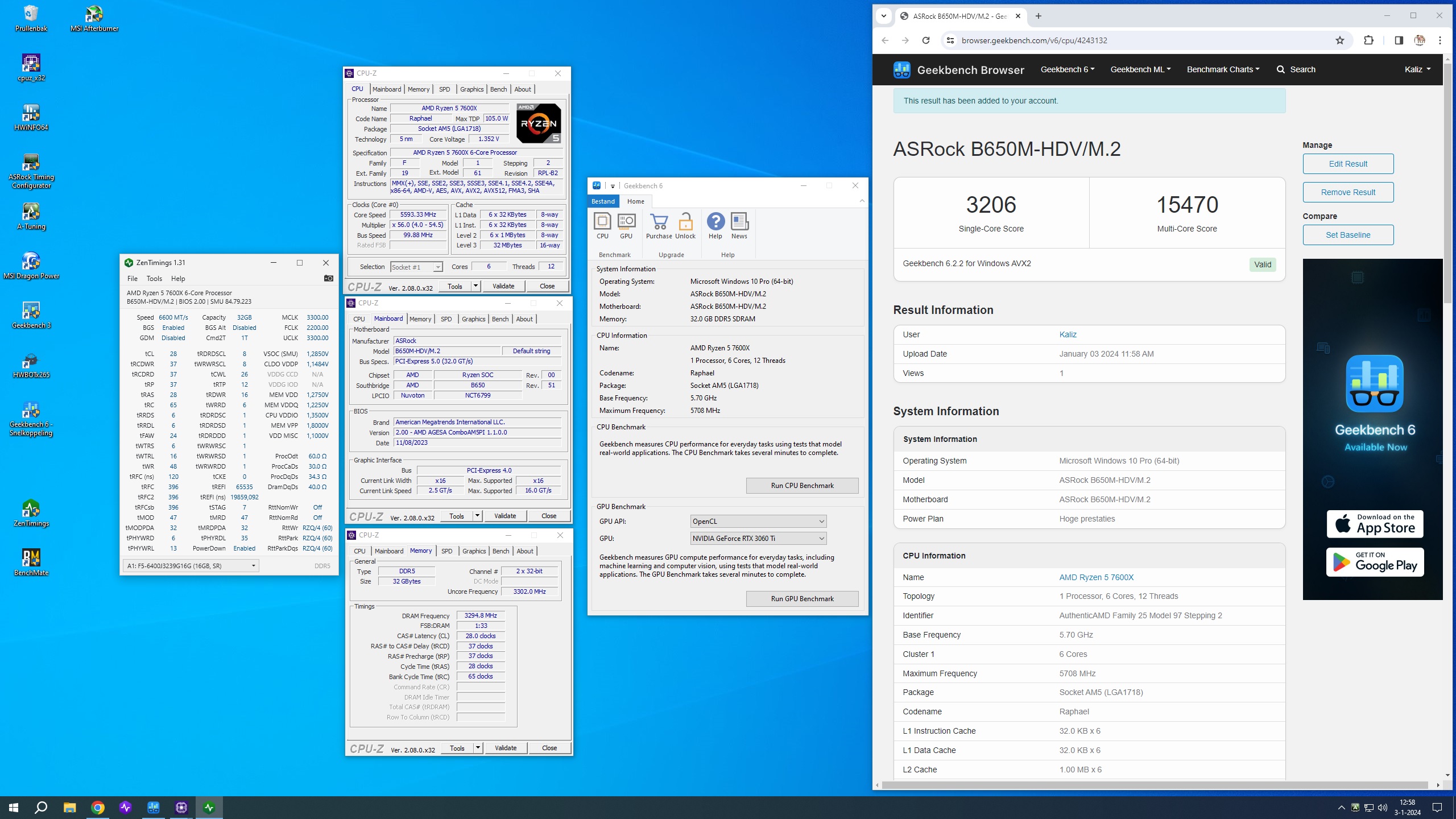The height and width of the screenshot is (819, 1456).
Task: Open GPU API OpenCL dropdown
Action: (758, 522)
